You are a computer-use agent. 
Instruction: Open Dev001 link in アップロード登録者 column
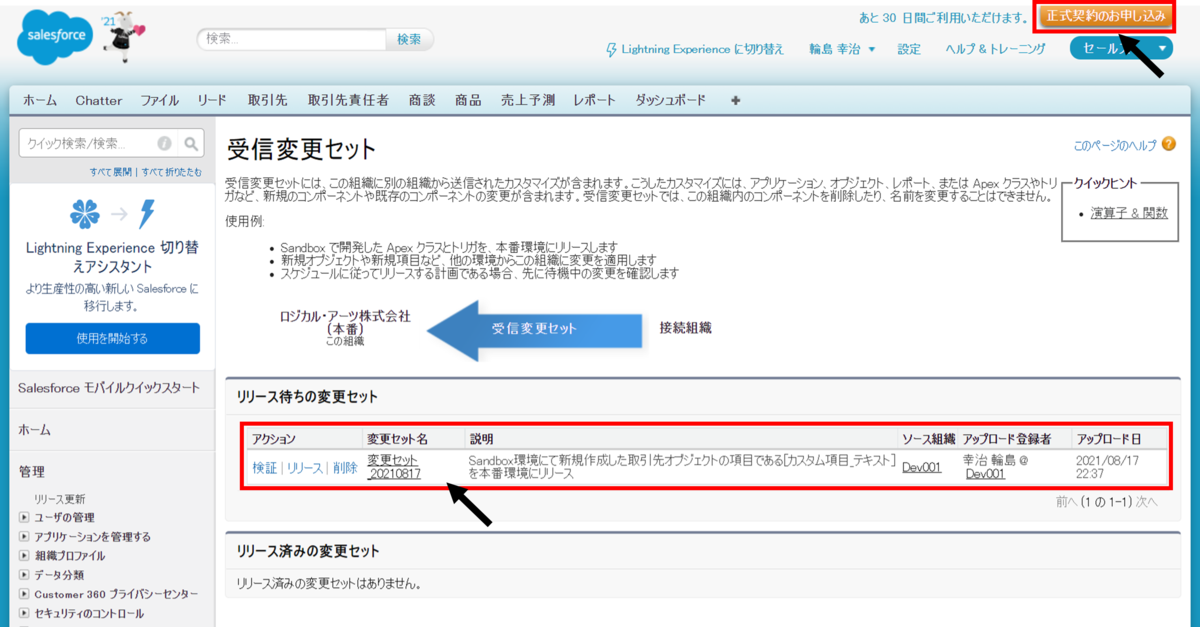[985, 474]
